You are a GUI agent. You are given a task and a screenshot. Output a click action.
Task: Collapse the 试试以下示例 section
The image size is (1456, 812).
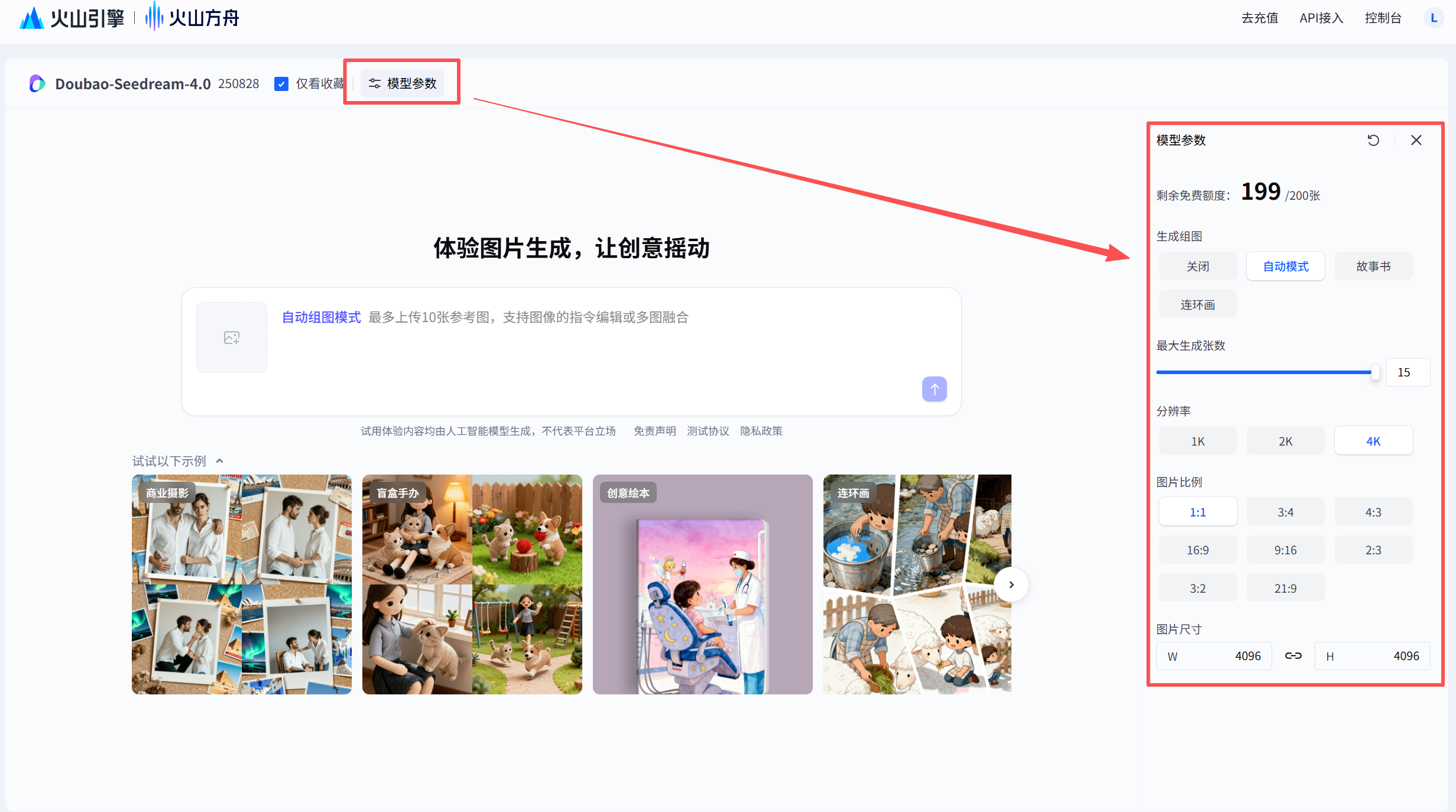point(220,461)
